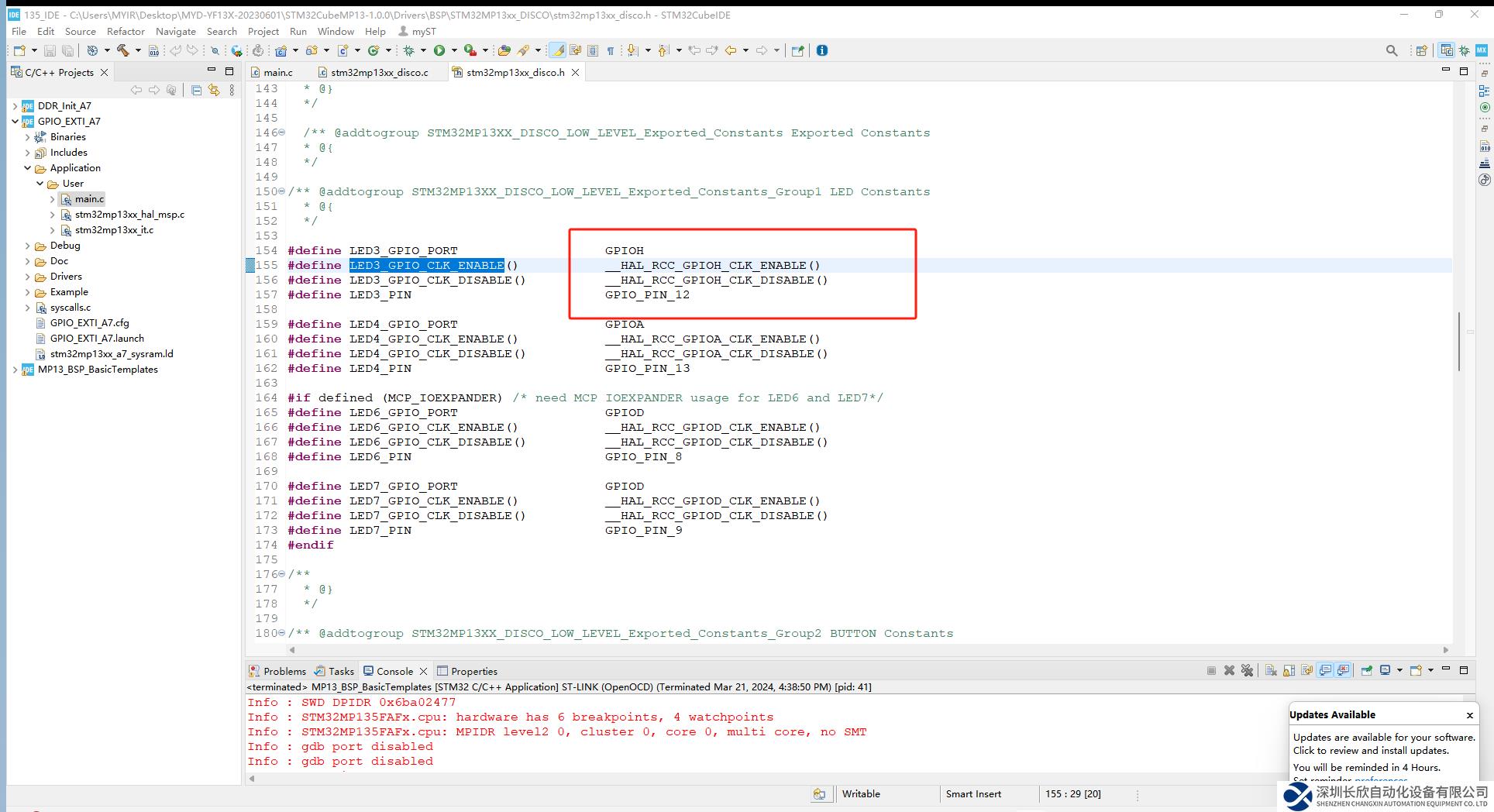
Task: Open the CubeMX perspective via the MX icon
Action: (1482, 50)
